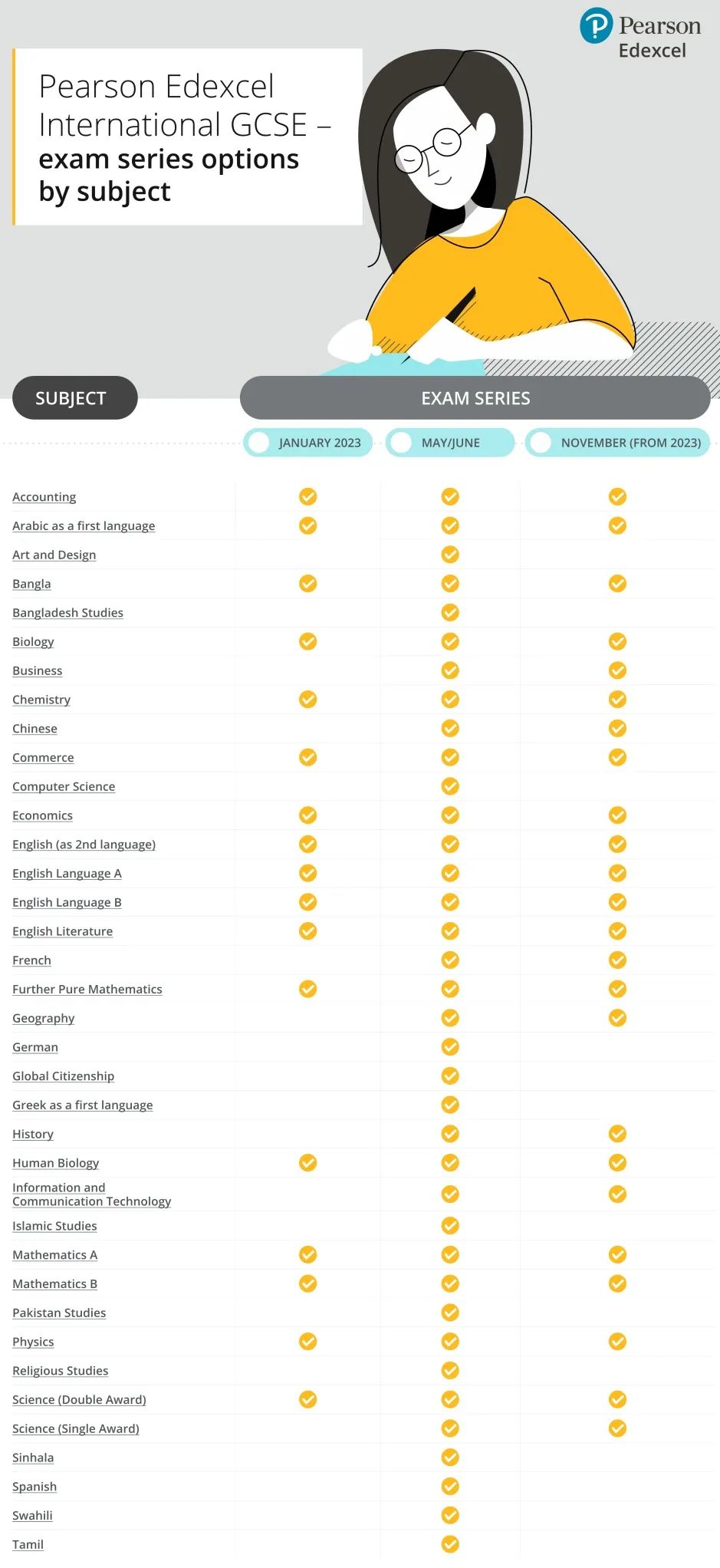720x1568 pixels.
Task: Open the Bangladesh Studies link
Action: [67, 612]
